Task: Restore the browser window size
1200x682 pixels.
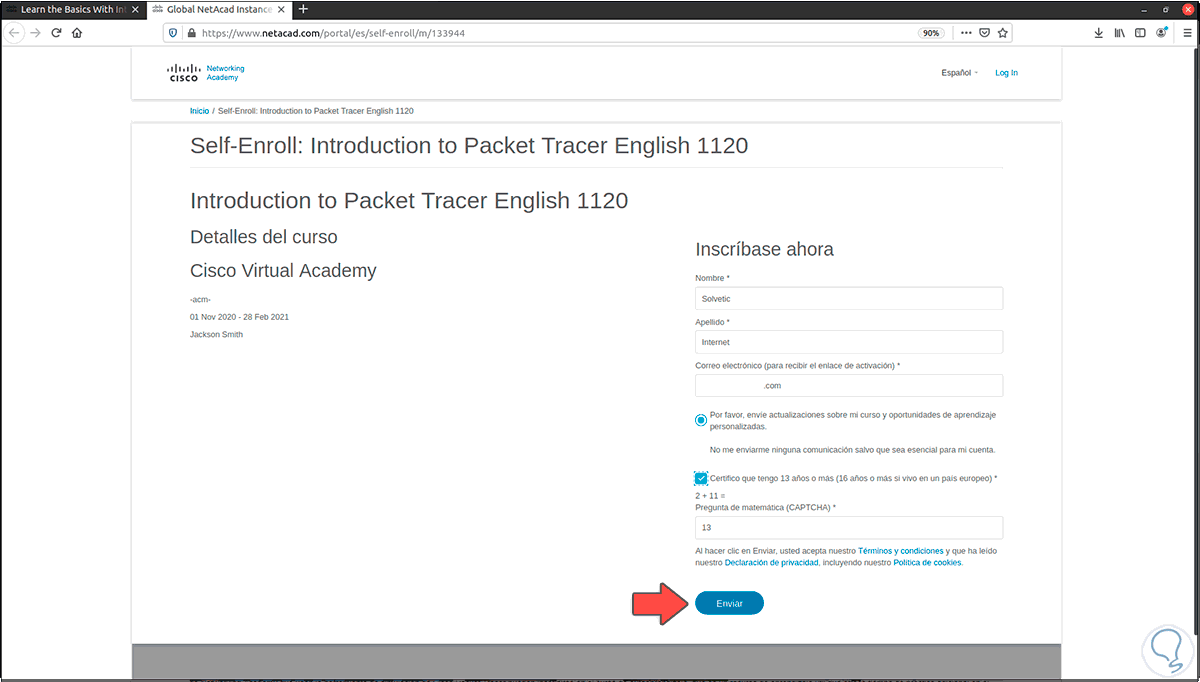Action: (1165, 9)
